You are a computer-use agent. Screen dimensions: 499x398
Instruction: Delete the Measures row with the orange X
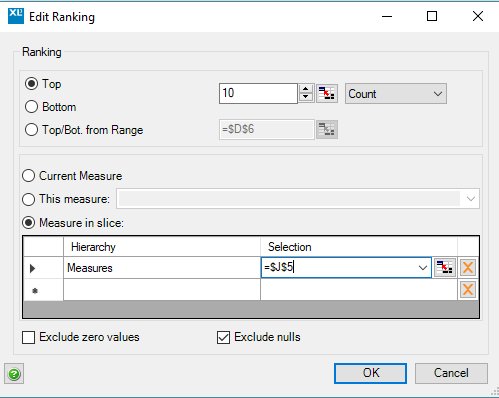coord(468,267)
